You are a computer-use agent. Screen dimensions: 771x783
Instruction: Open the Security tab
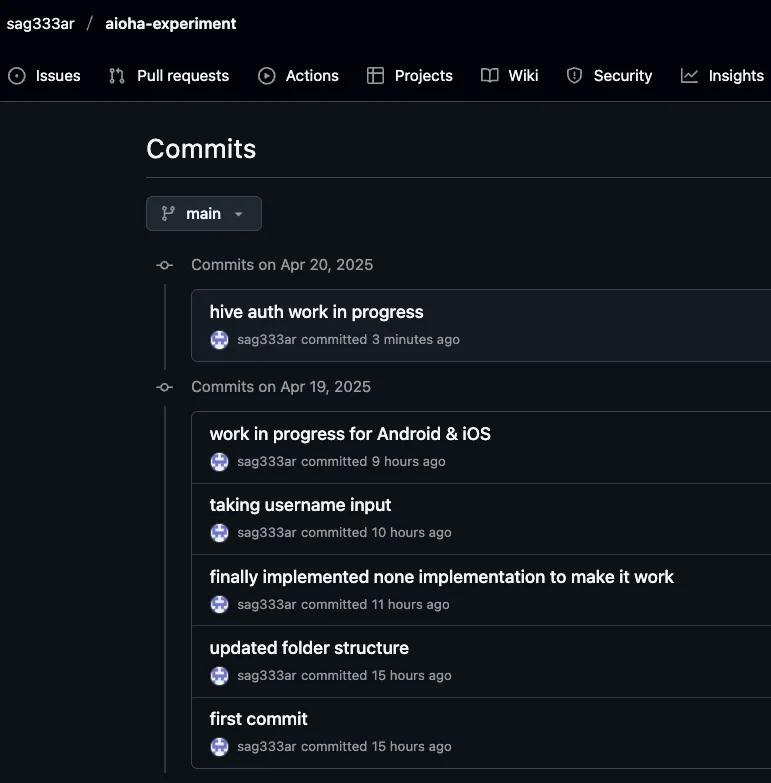point(609,76)
